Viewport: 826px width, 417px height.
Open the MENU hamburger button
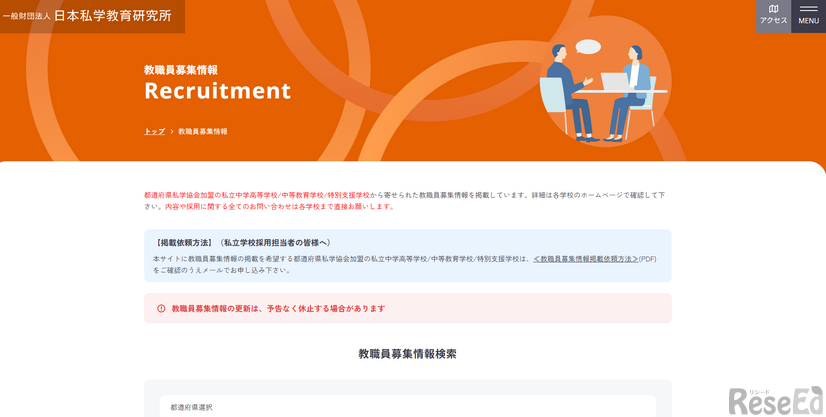(x=809, y=16)
